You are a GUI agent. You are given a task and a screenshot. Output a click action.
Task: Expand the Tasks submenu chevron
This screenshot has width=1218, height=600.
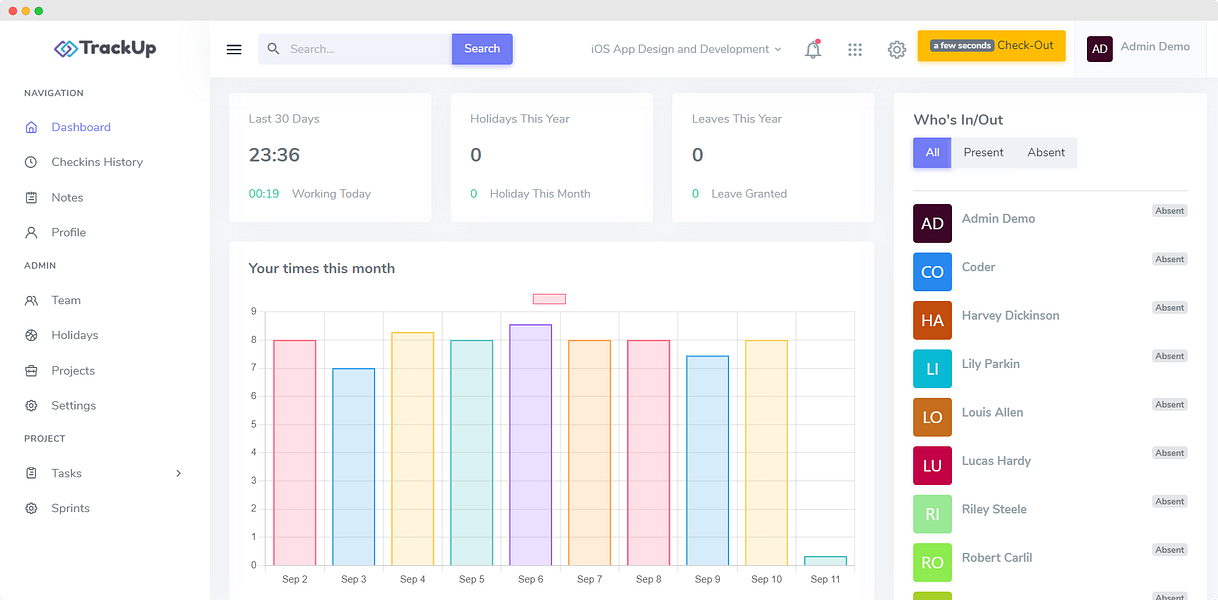tap(179, 473)
